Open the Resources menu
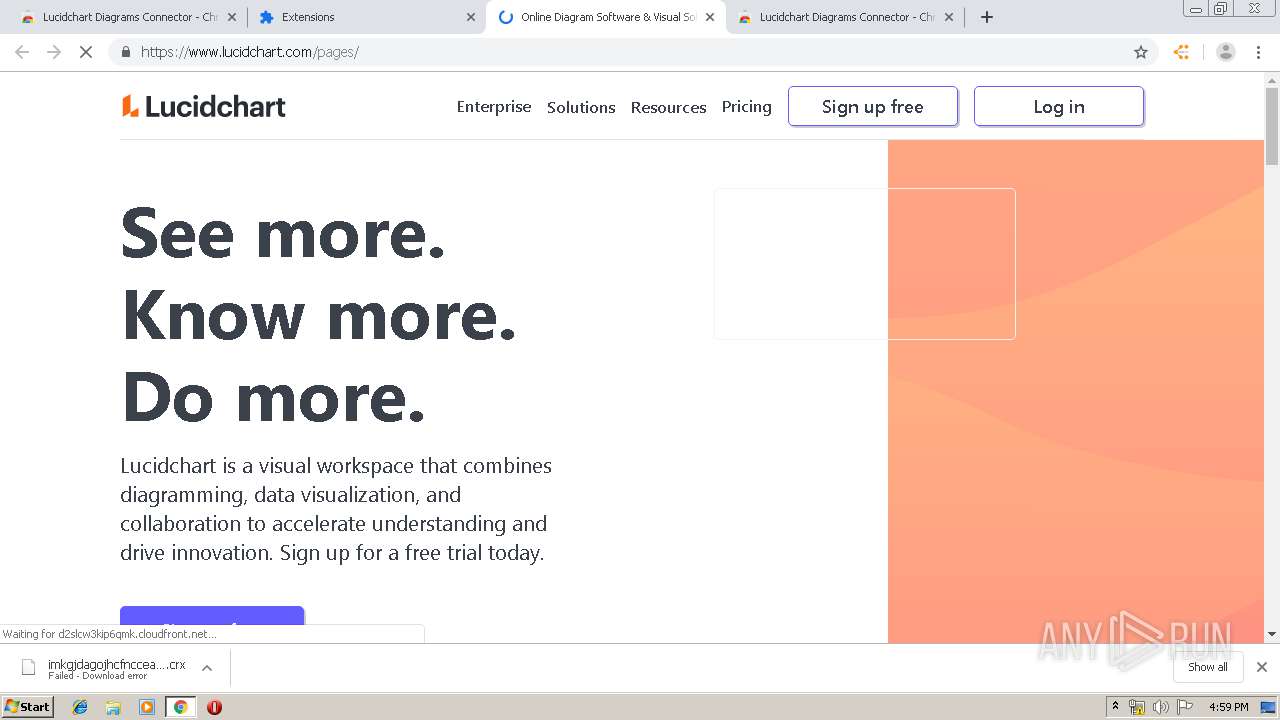The height and width of the screenshot is (720, 1280). pyautogui.click(x=668, y=107)
